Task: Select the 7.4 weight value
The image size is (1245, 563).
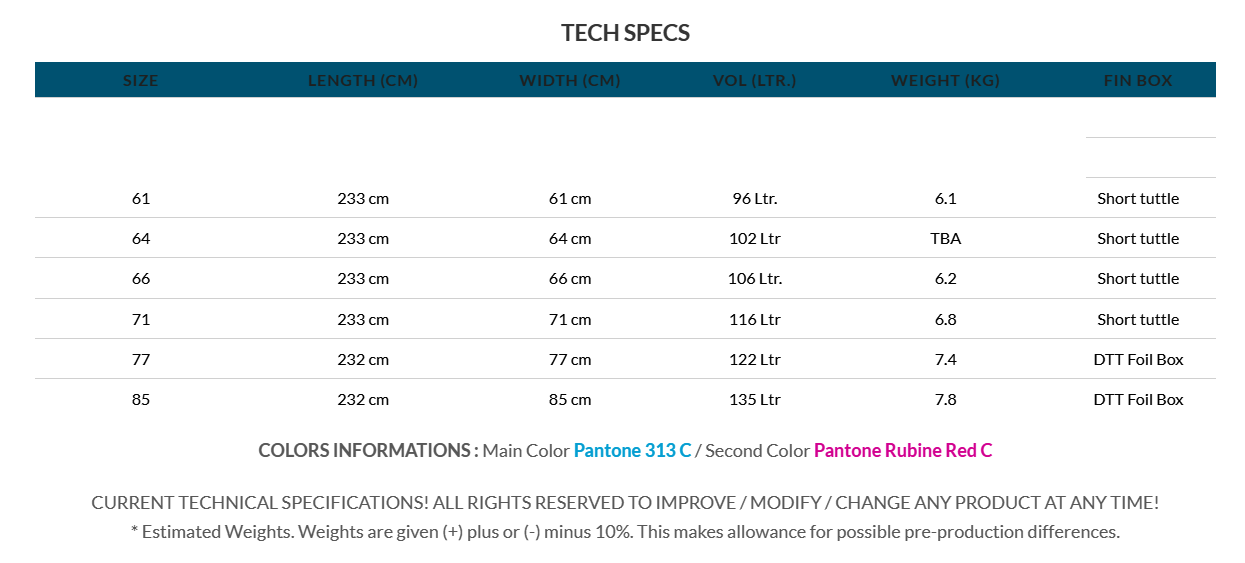Action: coord(945,359)
